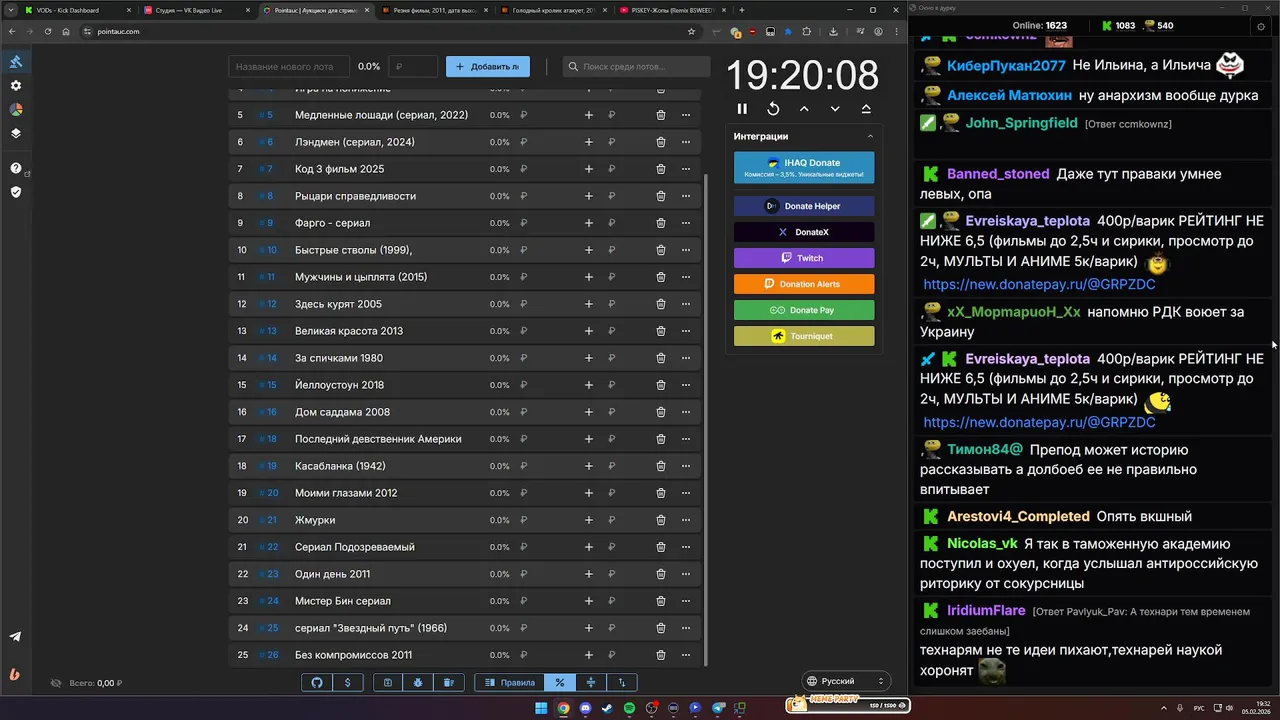Image resolution: width=1280 pixels, height=720 pixels.
Task: Select lot name Сериал Подозреваемый
Action: (x=354, y=547)
